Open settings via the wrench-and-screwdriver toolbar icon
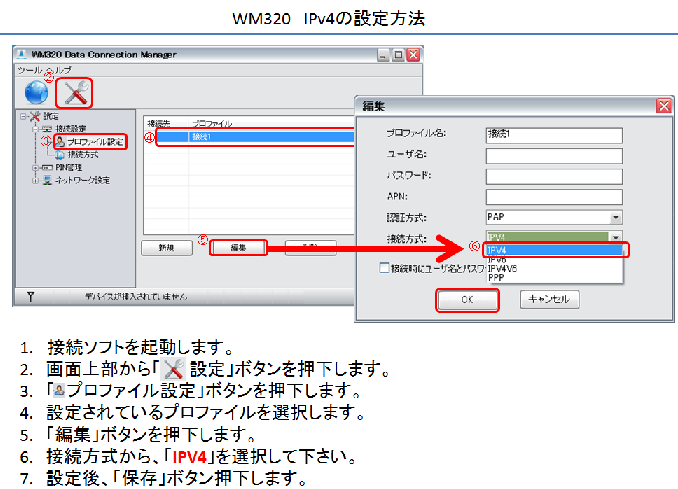Viewport: 678px width, 489px height. coord(75,93)
